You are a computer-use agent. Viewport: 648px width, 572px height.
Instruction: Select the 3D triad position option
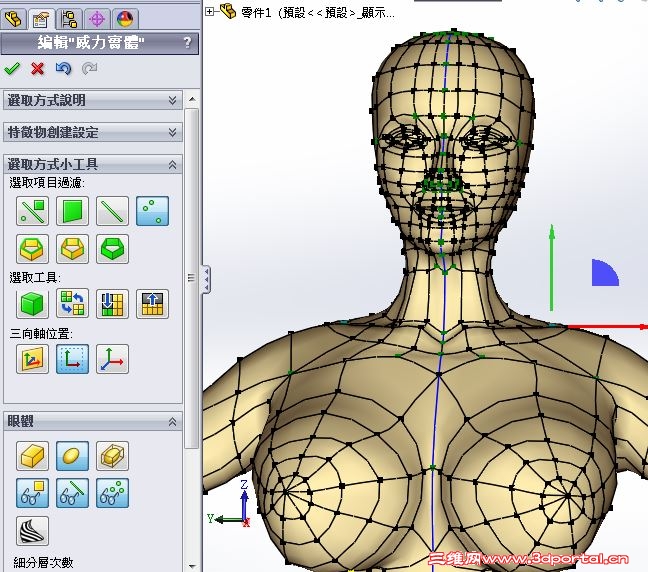pyautogui.click(x=112, y=359)
